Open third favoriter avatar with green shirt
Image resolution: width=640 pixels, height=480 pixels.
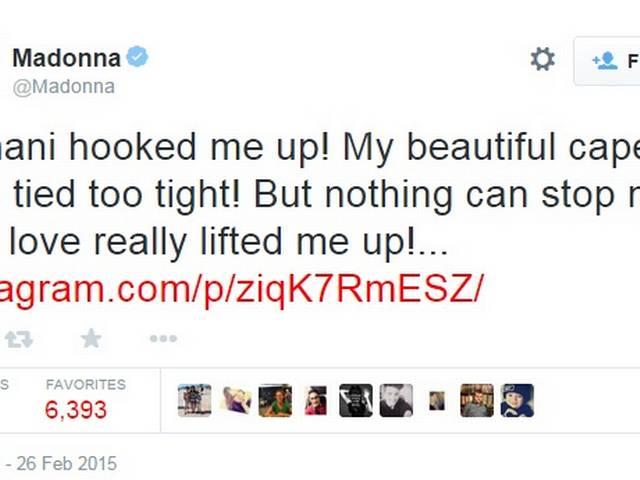276,400
